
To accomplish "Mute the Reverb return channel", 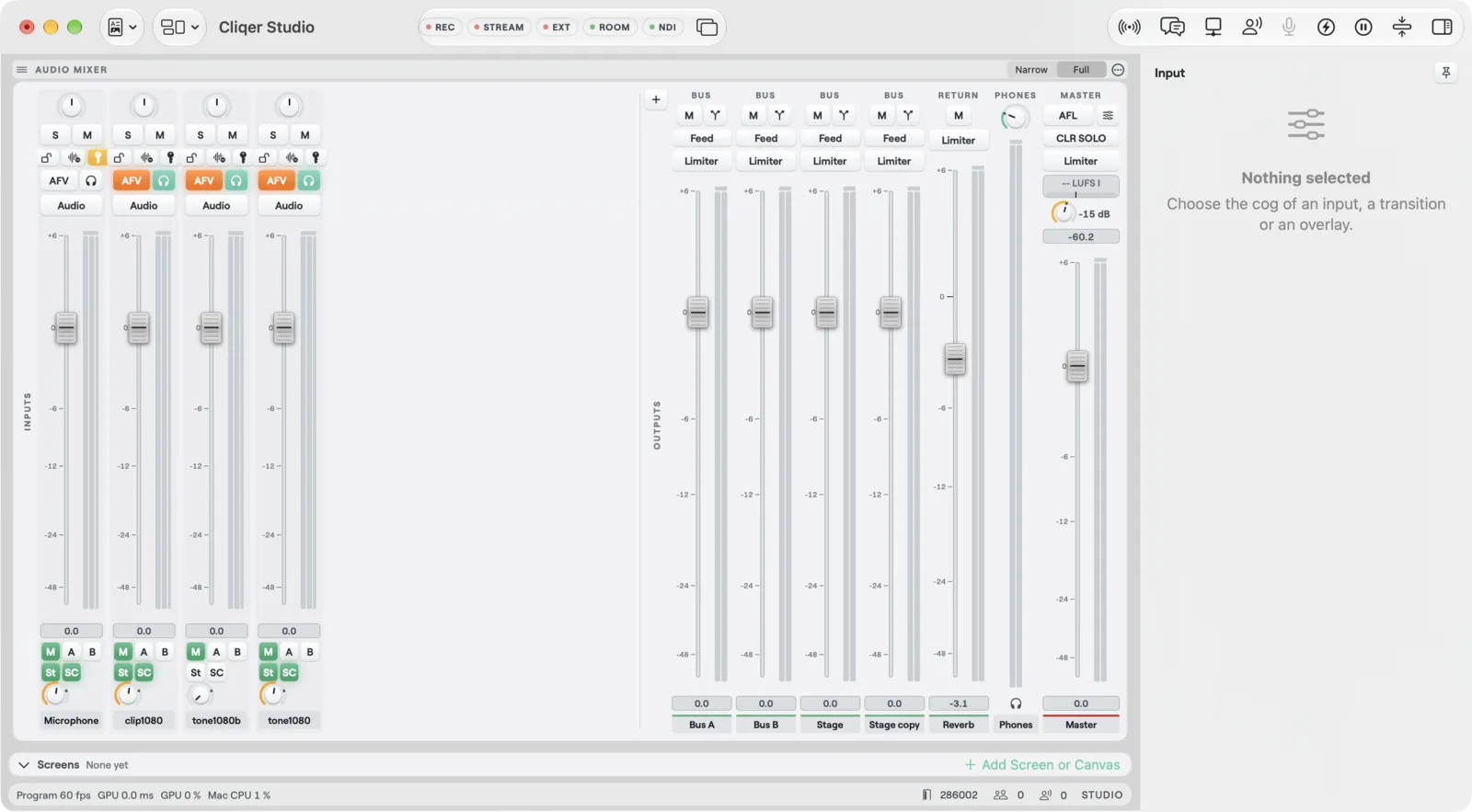I will (959, 115).
